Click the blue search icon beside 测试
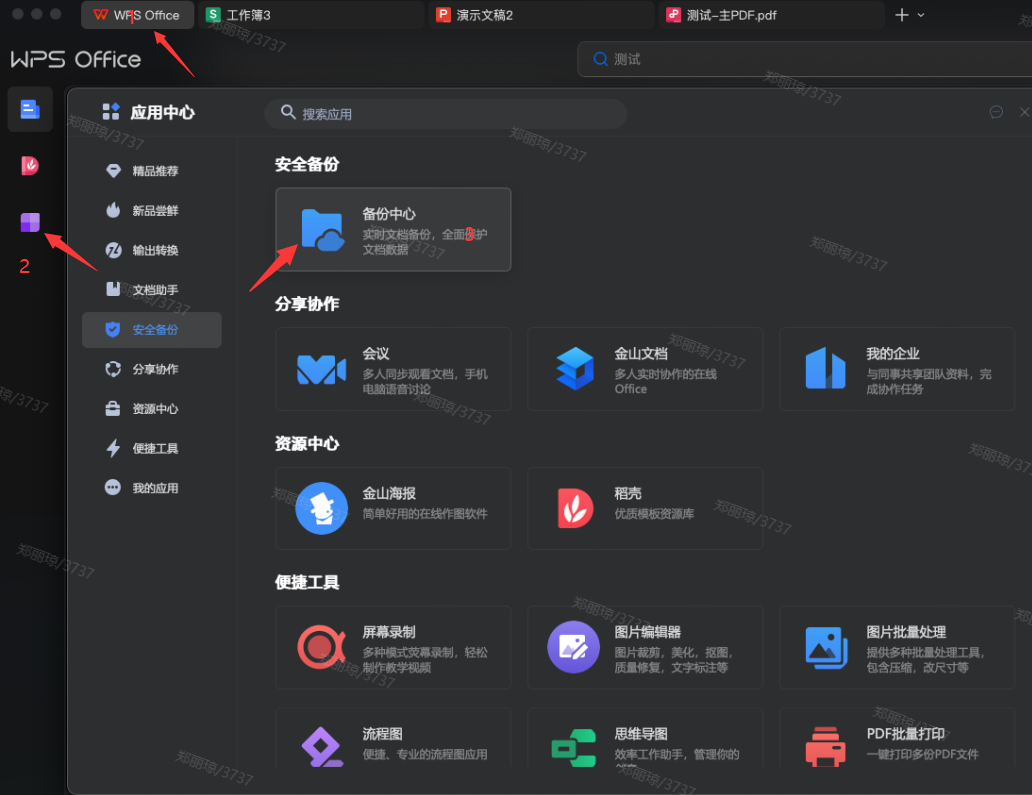This screenshot has height=795, width=1032. pyautogui.click(x=600, y=59)
